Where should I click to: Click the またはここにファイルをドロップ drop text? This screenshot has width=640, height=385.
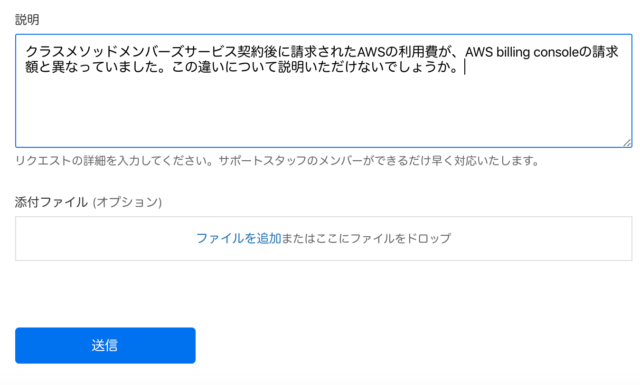tap(366, 238)
